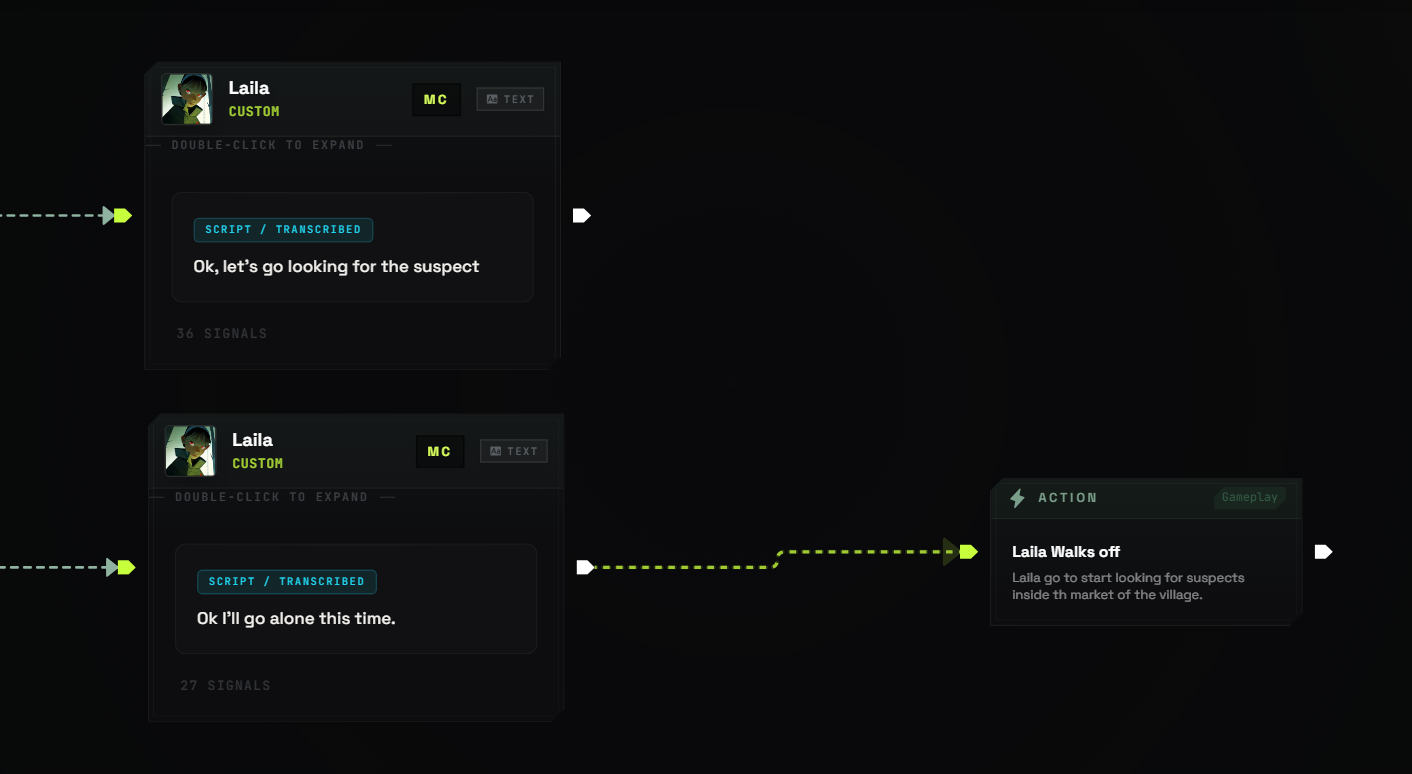Screen dimensions: 1412x774
Task: Click green input port of top node
Action: tap(123, 215)
